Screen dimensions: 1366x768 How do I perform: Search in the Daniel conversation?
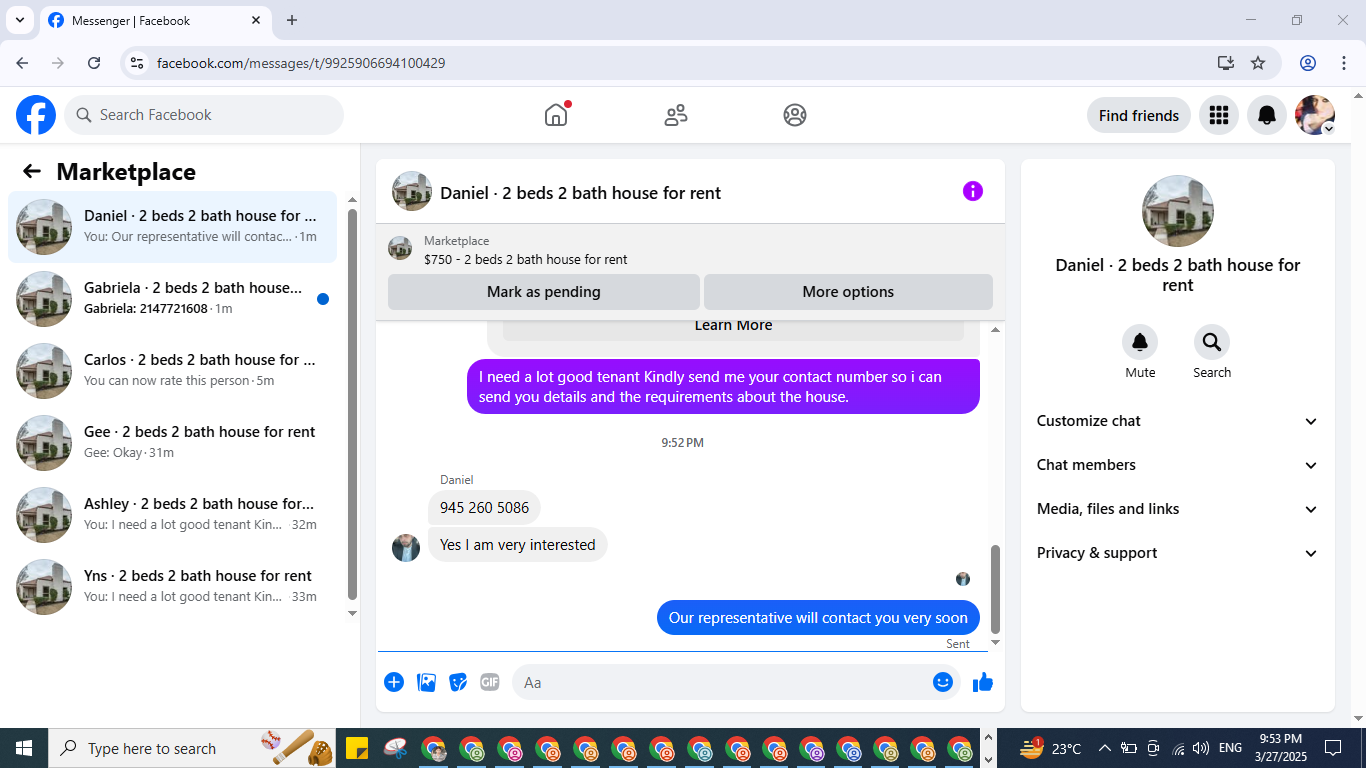pos(1212,343)
